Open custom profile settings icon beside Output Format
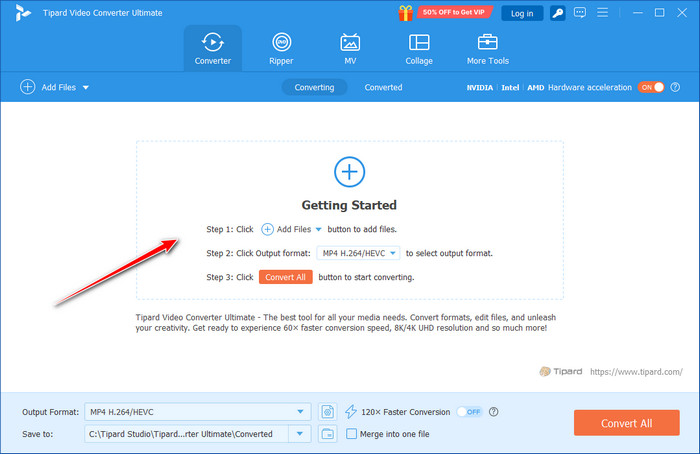This screenshot has height=454, width=700. (x=327, y=412)
